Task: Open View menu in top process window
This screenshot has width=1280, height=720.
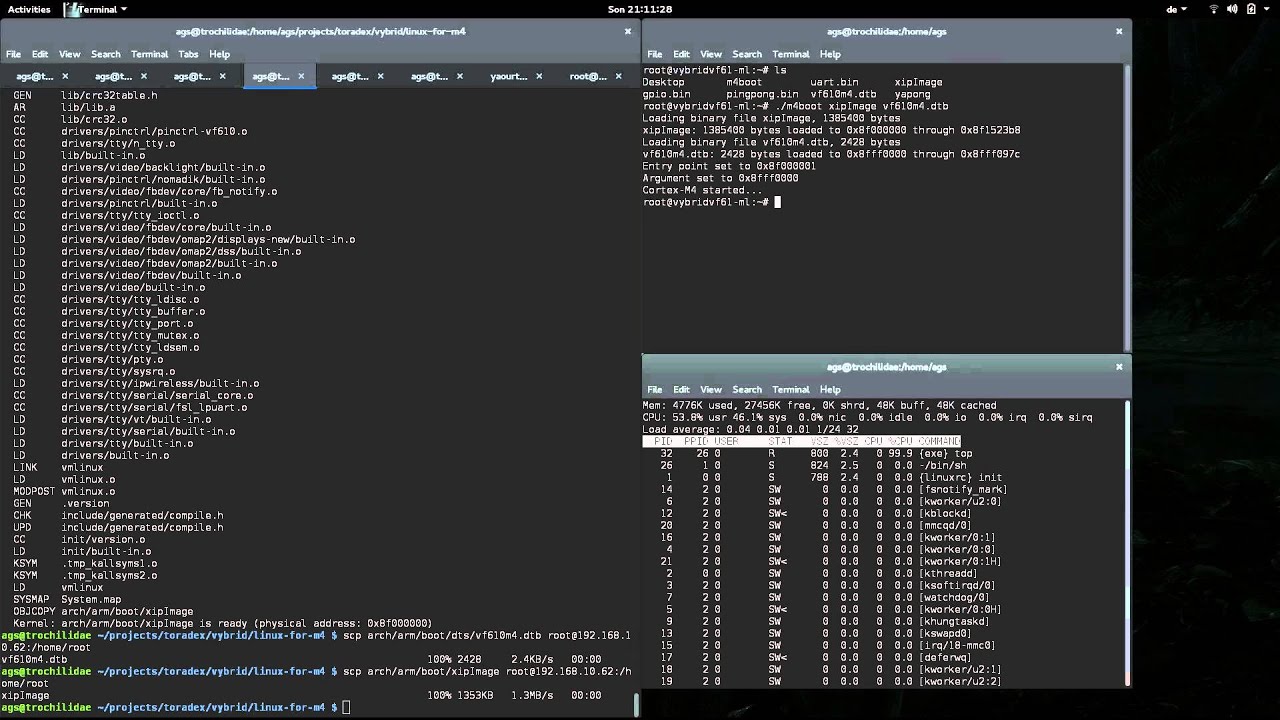Action: click(710, 389)
